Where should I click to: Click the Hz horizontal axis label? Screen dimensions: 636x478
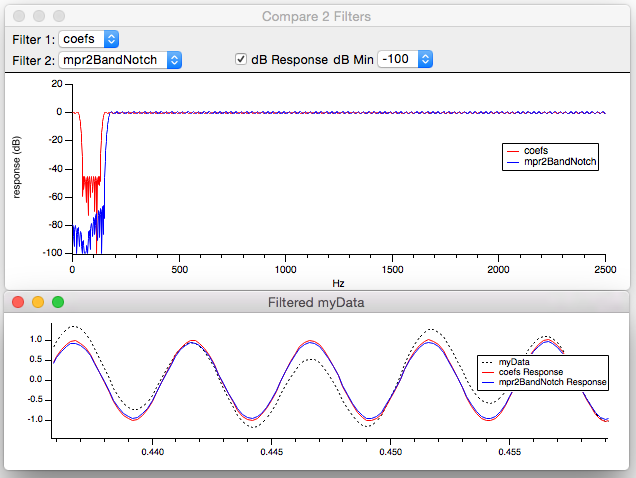pos(339,283)
